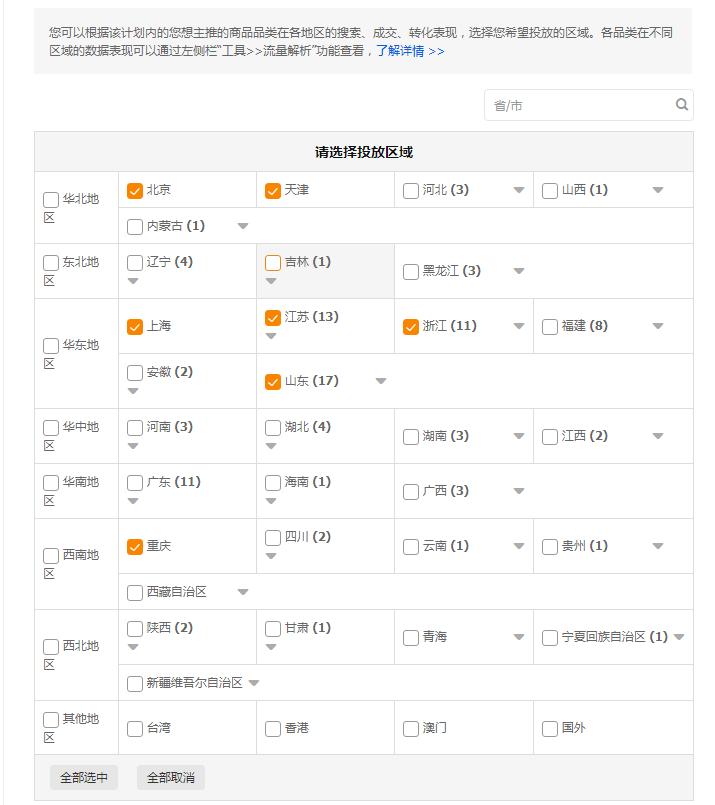The width and height of the screenshot is (715, 805).
Task: Expand the 安徽 (2) dropdown arrow
Action: (x=133, y=391)
